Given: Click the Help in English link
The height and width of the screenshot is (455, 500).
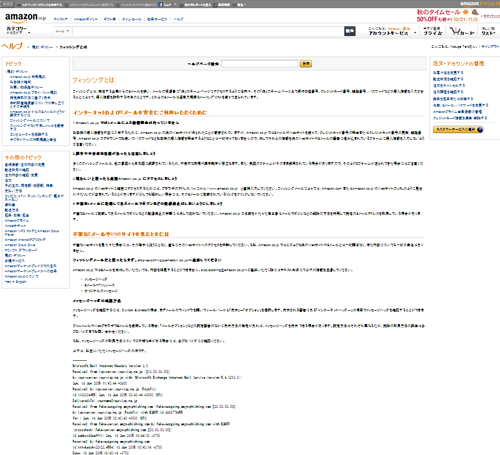Looking at the screenshot, I should (x=15, y=282).
